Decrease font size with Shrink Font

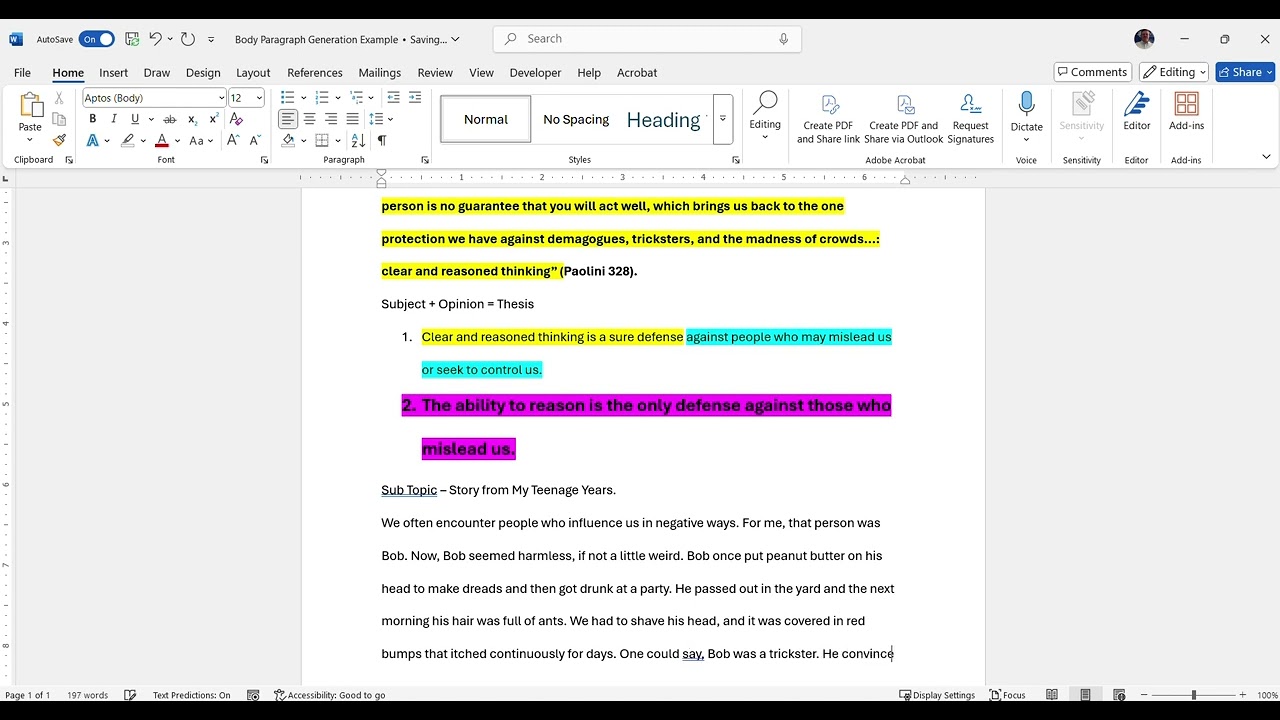click(255, 141)
